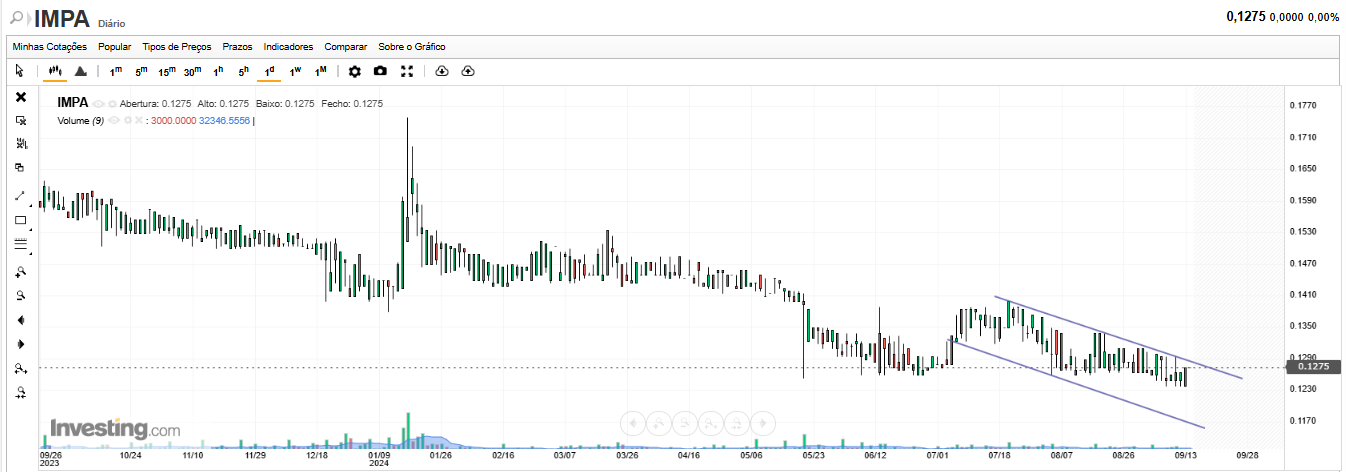Enter fullscreen chart mode

[407, 71]
